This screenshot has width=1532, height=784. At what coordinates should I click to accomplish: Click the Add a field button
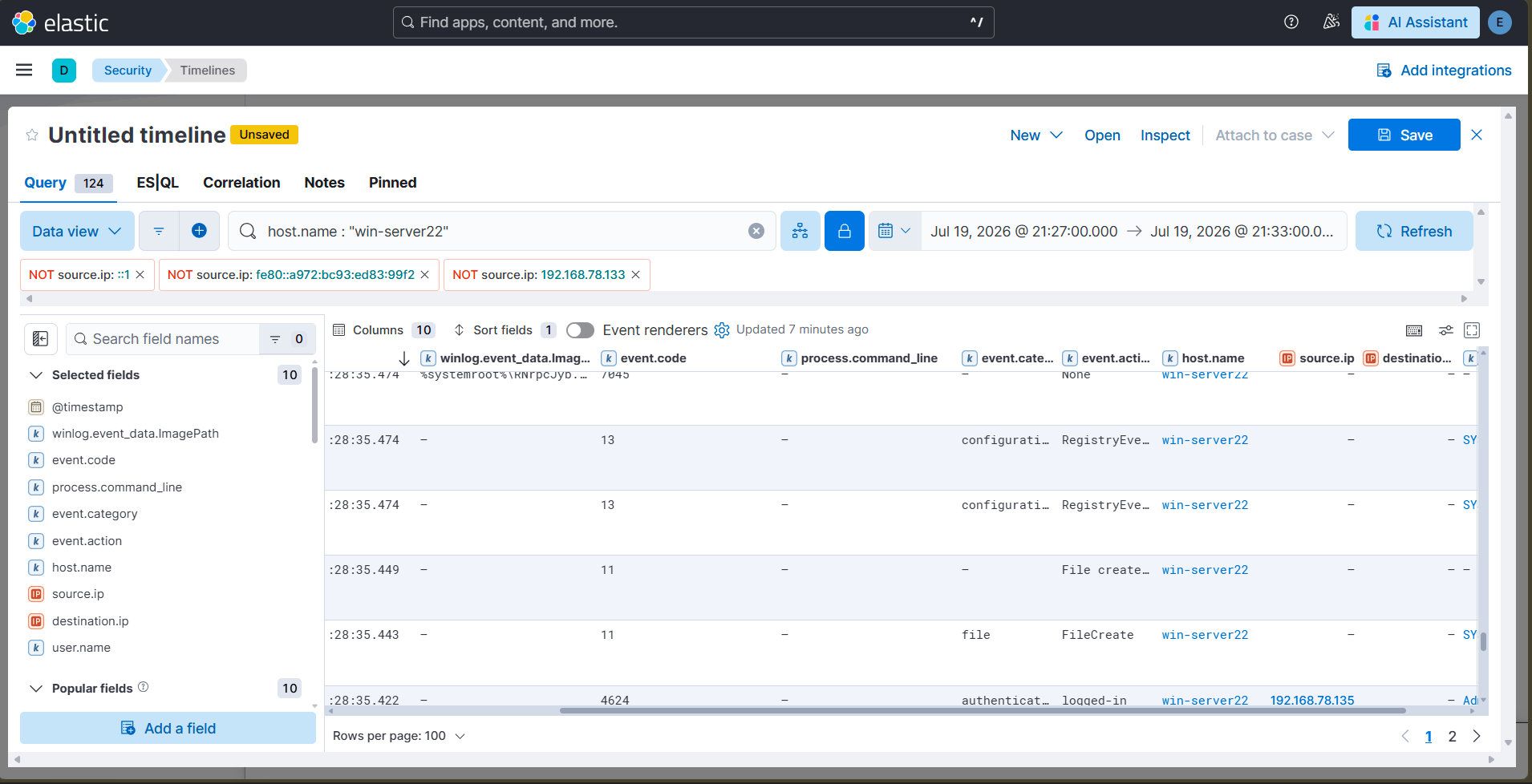click(168, 728)
